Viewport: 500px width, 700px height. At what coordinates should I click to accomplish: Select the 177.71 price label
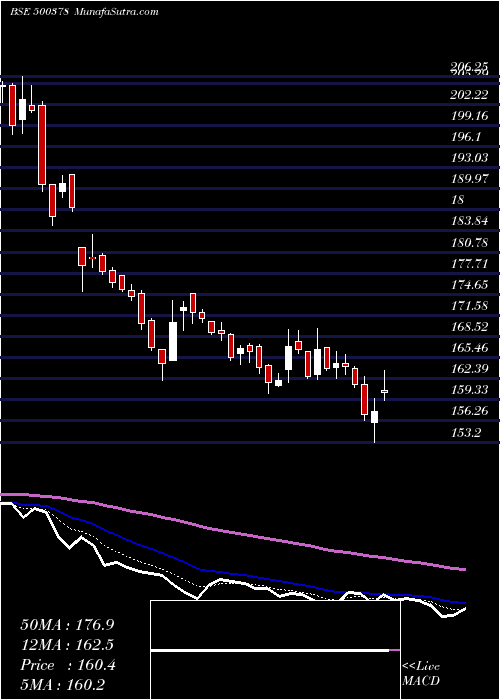(471, 264)
